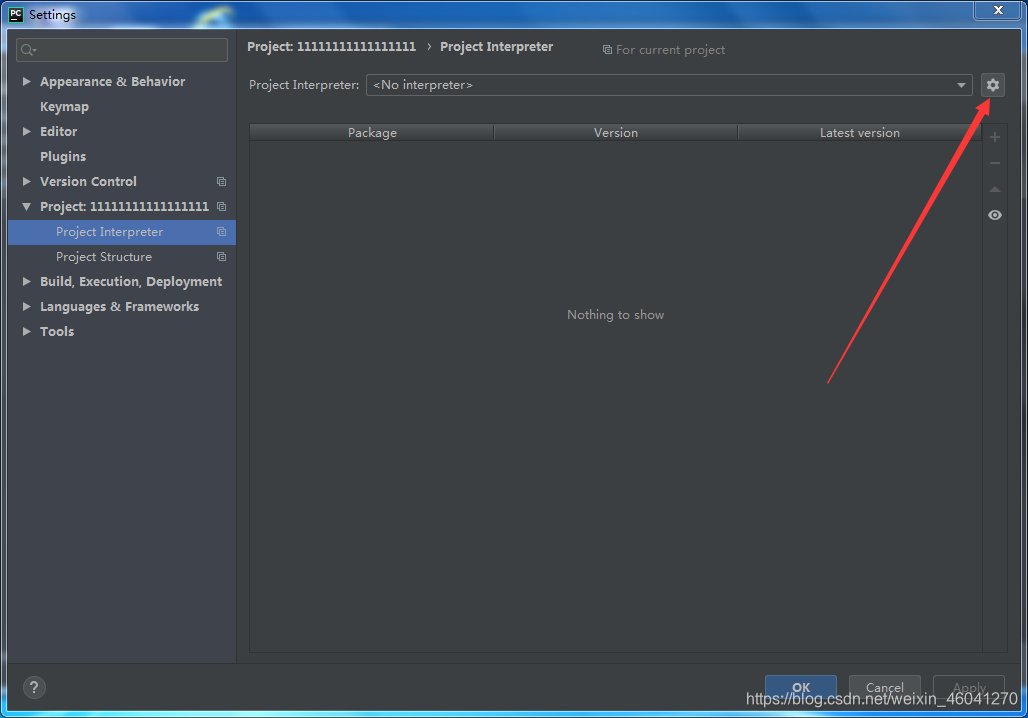Viewport: 1028px width, 718px height.
Task: Close the Settings dialog window
Action: [x=997, y=10]
